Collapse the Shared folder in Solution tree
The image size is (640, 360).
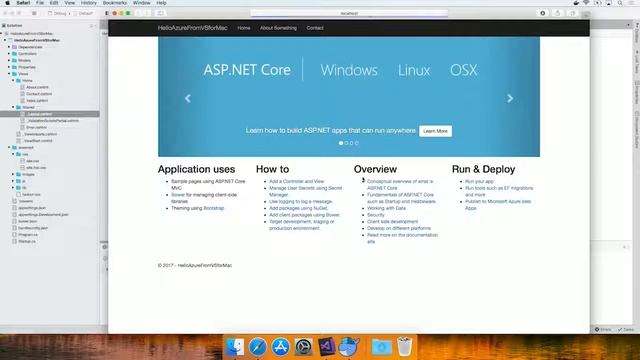(x=13, y=107)
